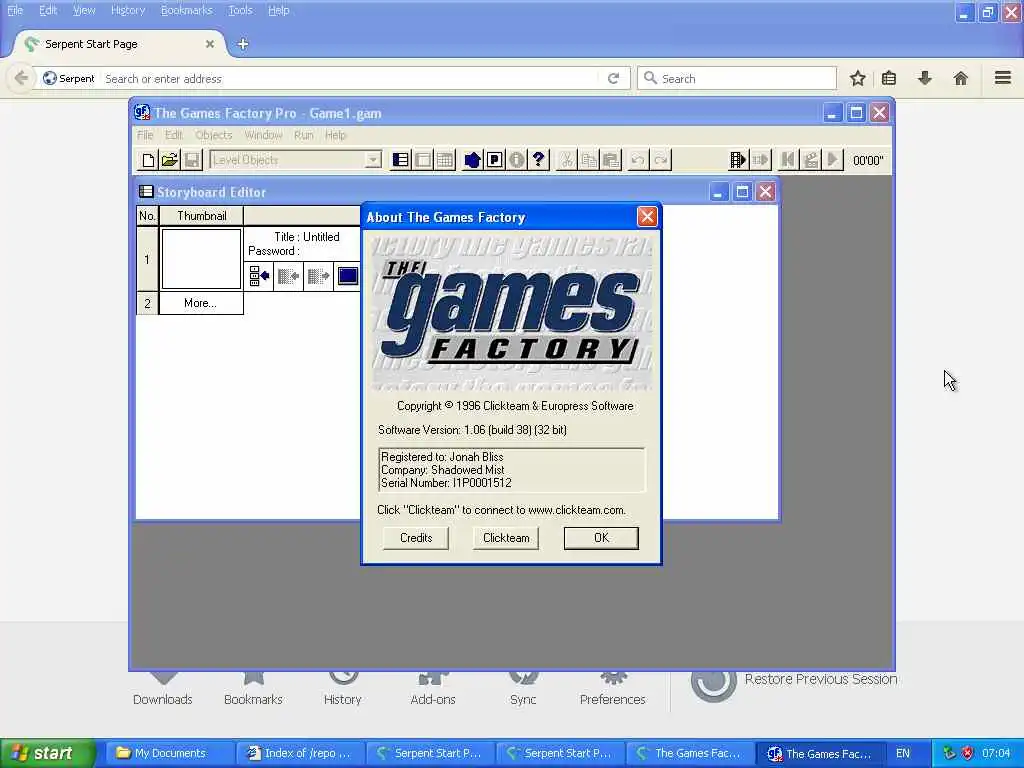Click OK in the About dialog

601,538
